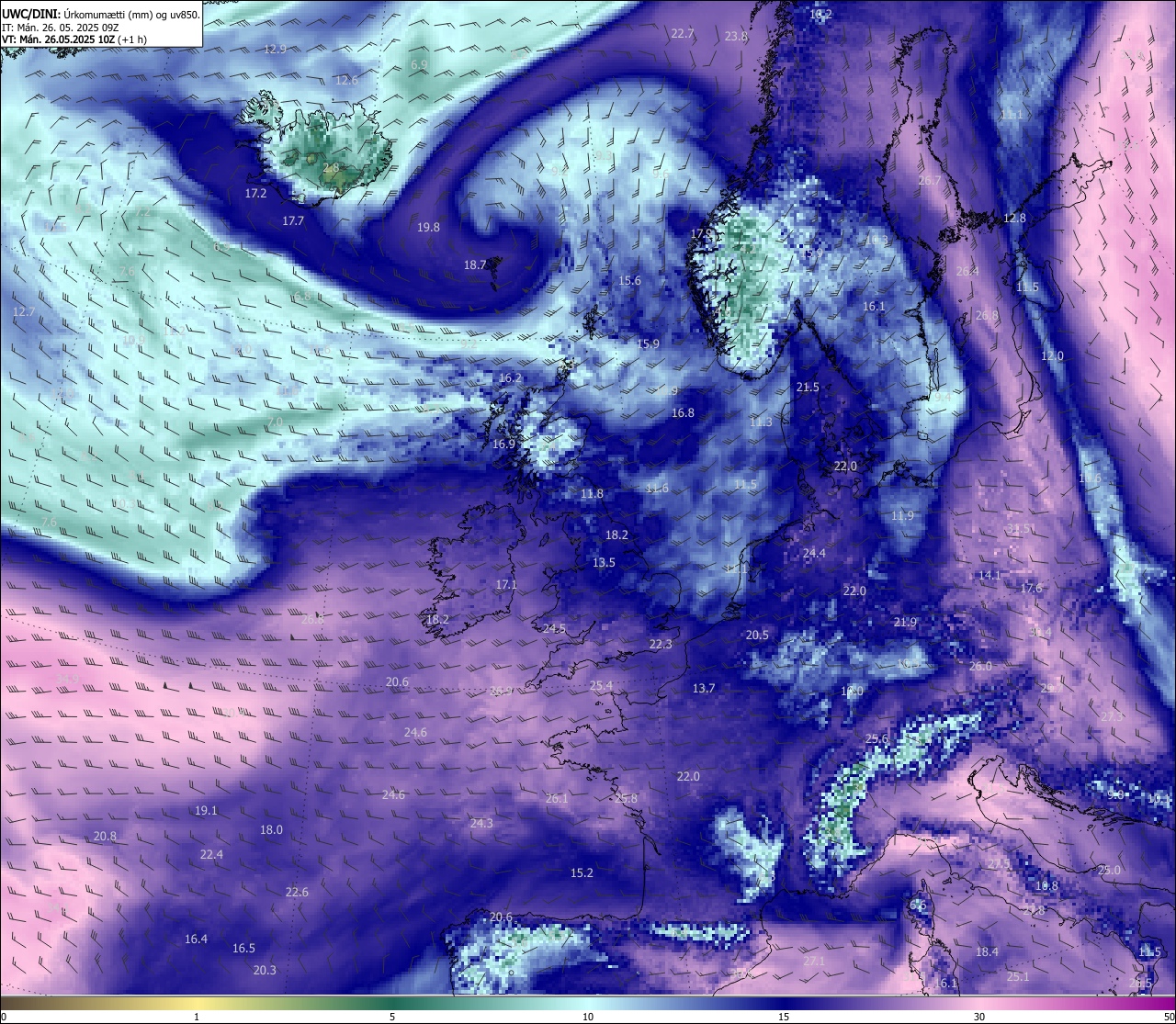The height and width of the screenshot is (1024, 1176).
Task: Click the 20.3 value on the map
Action: point(265,971)
